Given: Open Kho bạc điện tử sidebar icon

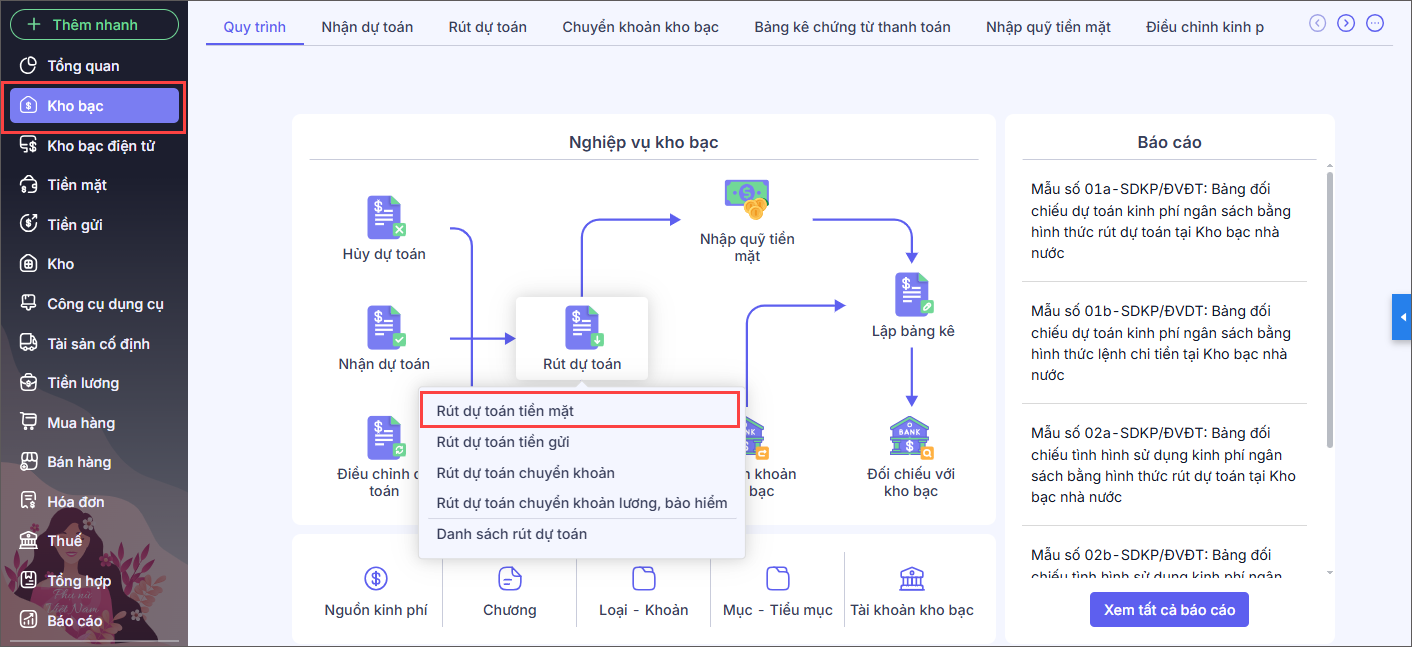Looking at the screenshot, I should [x=30, y=146].
